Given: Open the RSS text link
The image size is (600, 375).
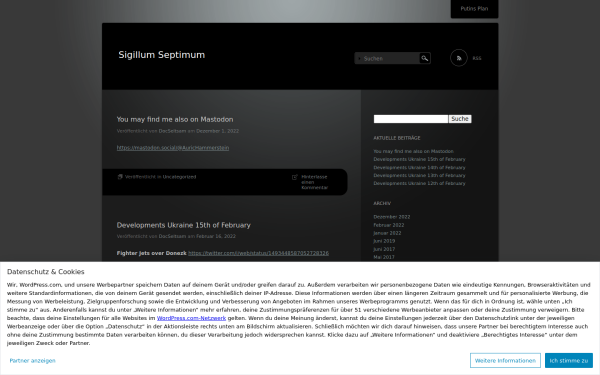Looking at the screenshot, I should click(477, 58).
